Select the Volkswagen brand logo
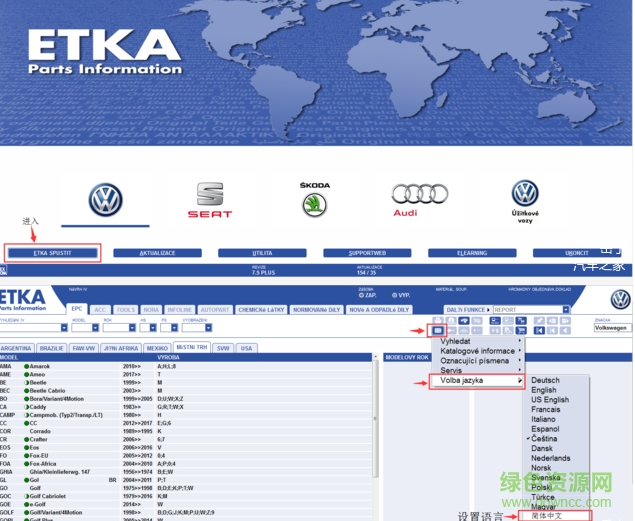The image size is (635, 521). [104, 200]
